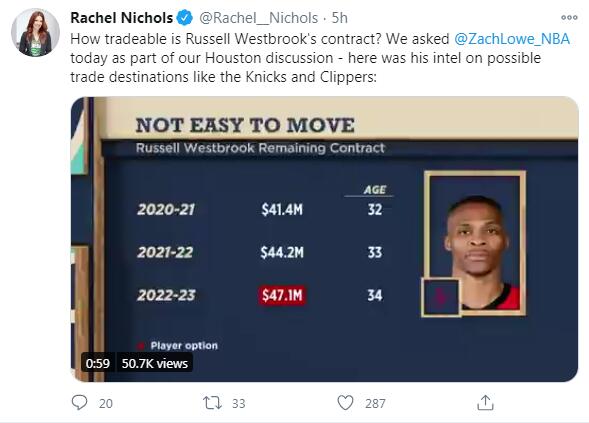Click the retweet count 33
The width and height of the screenshot is (589, 423).
point(239,403)
